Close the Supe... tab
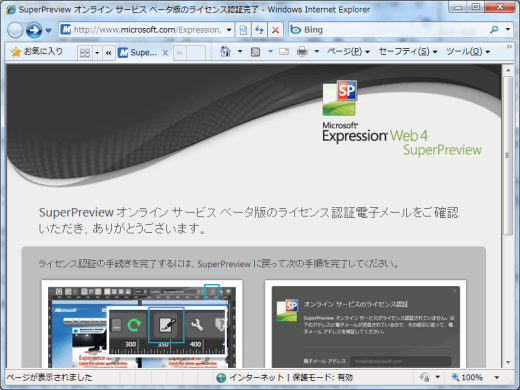This screenshot has width=520, height=390. pyautogui.click(x=165, y=52)
